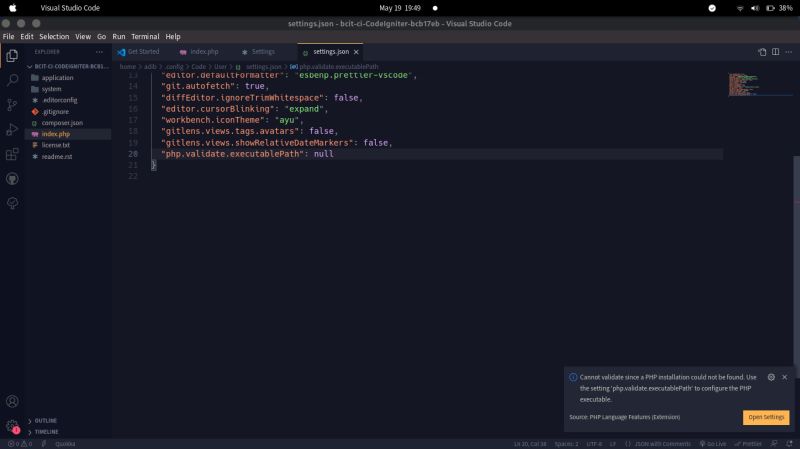This screenshot has width=800, height=449.
Task: Open the File menu
Action: (x=9, y=37)
